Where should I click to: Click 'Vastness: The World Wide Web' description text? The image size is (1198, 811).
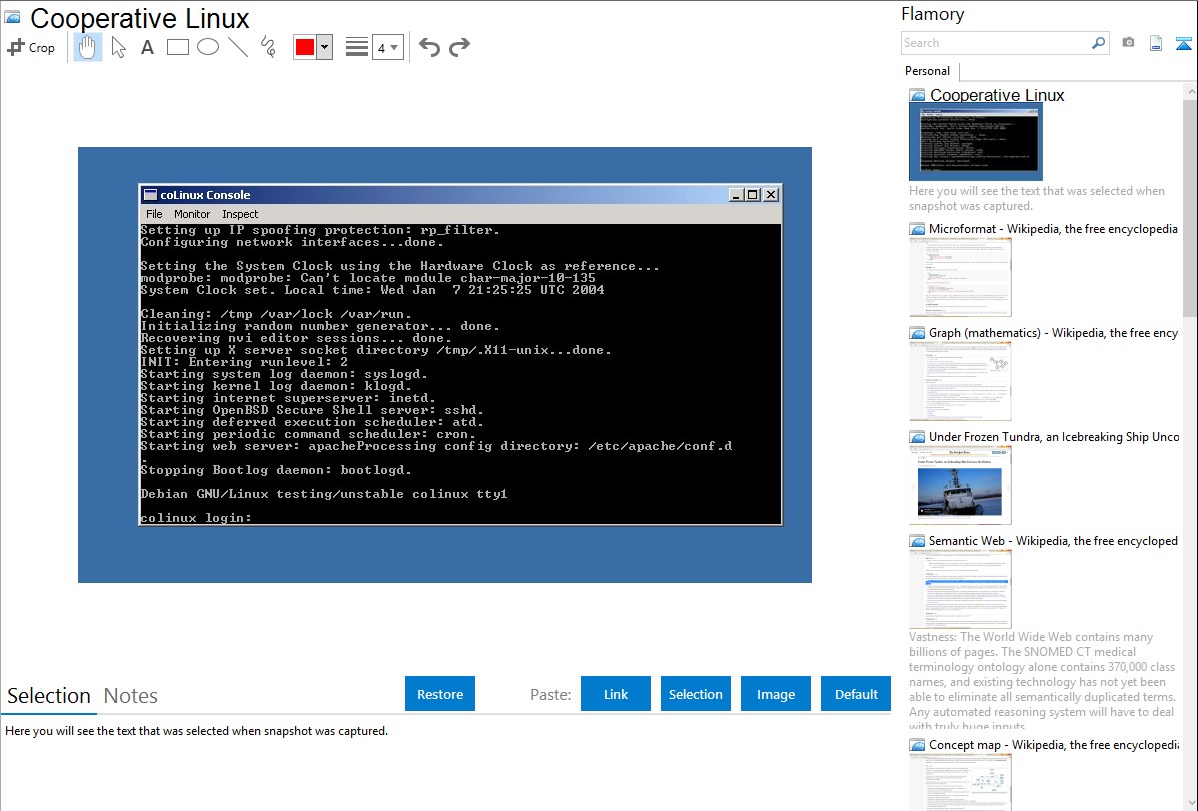click(1042, 681)
